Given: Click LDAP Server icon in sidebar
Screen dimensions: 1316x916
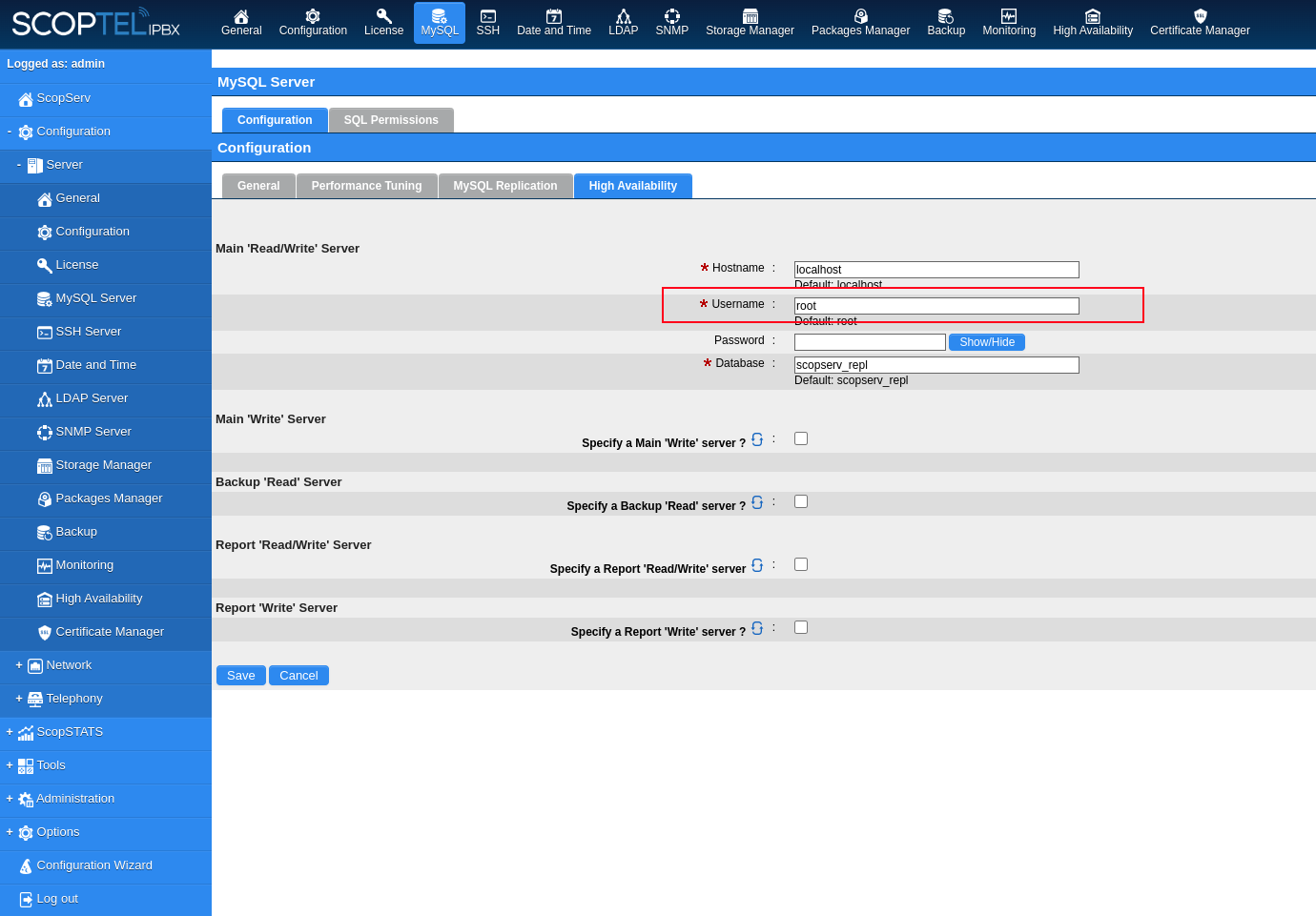Looking at the screenshot, I should [45, 399].
